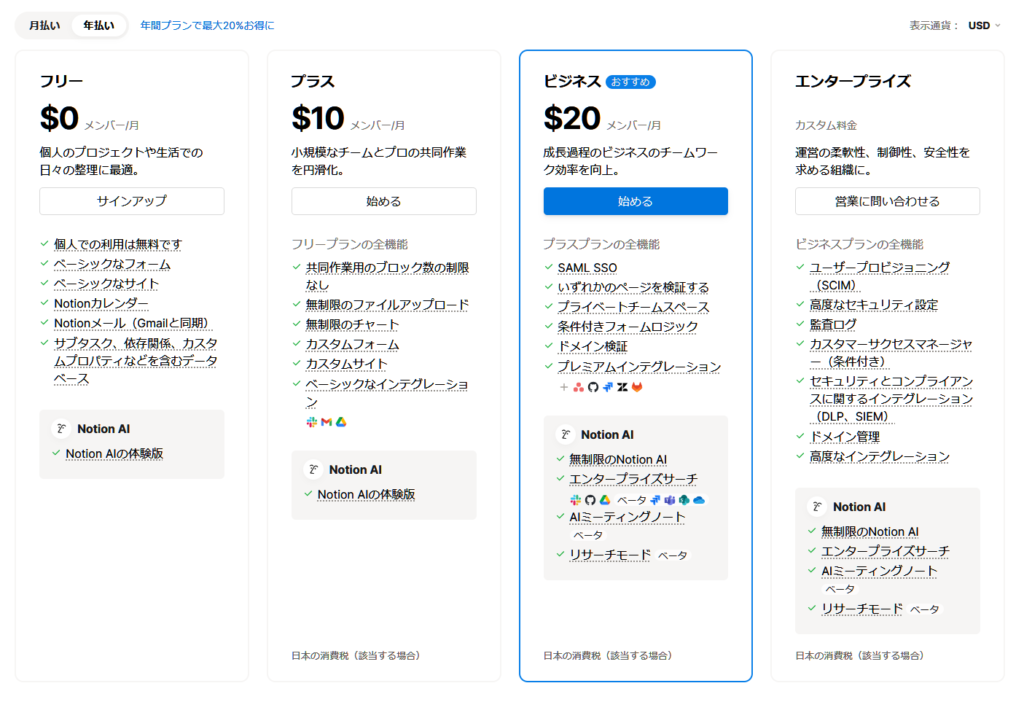
Task: Click the ドメイン検証 feature
Action: [592, 346]
